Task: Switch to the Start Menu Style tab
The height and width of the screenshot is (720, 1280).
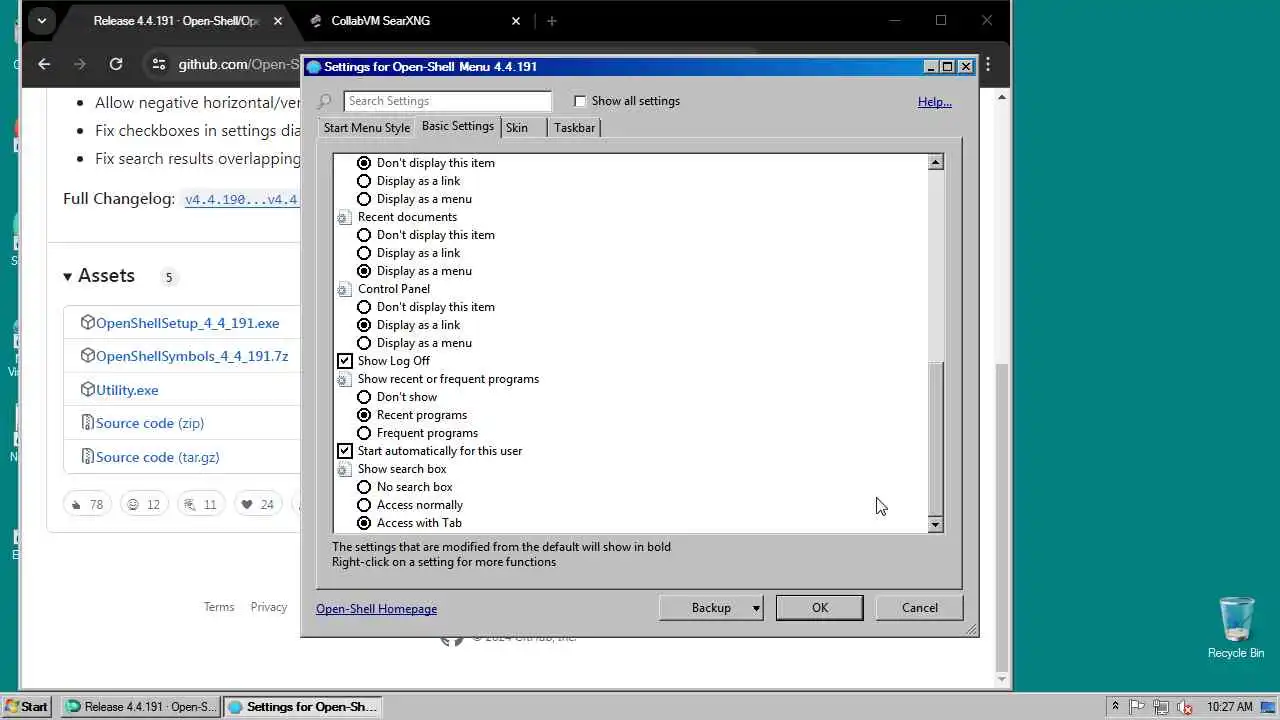Action: coord(367,128)
